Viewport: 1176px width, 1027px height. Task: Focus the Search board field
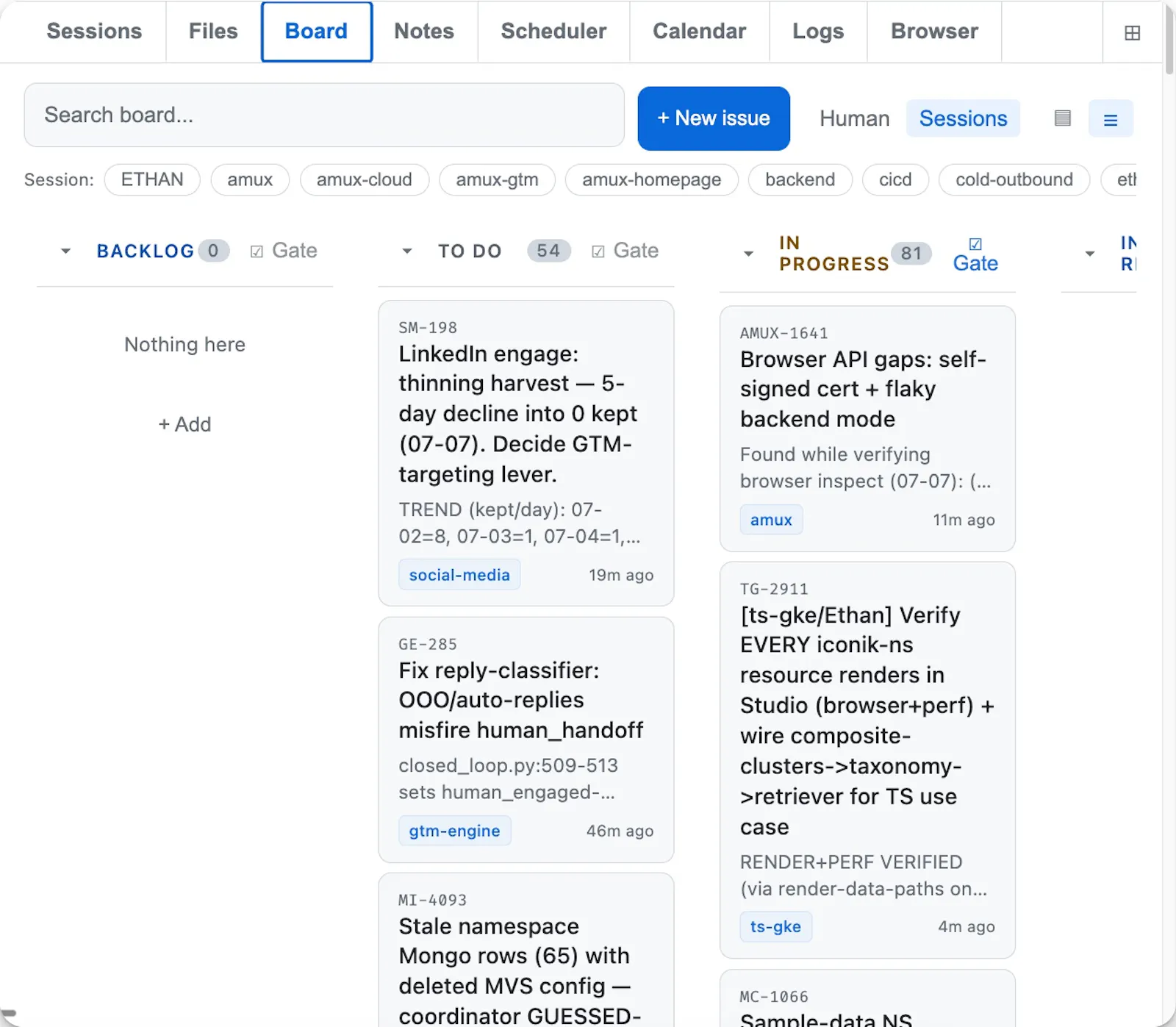click(x=324, y=115)
